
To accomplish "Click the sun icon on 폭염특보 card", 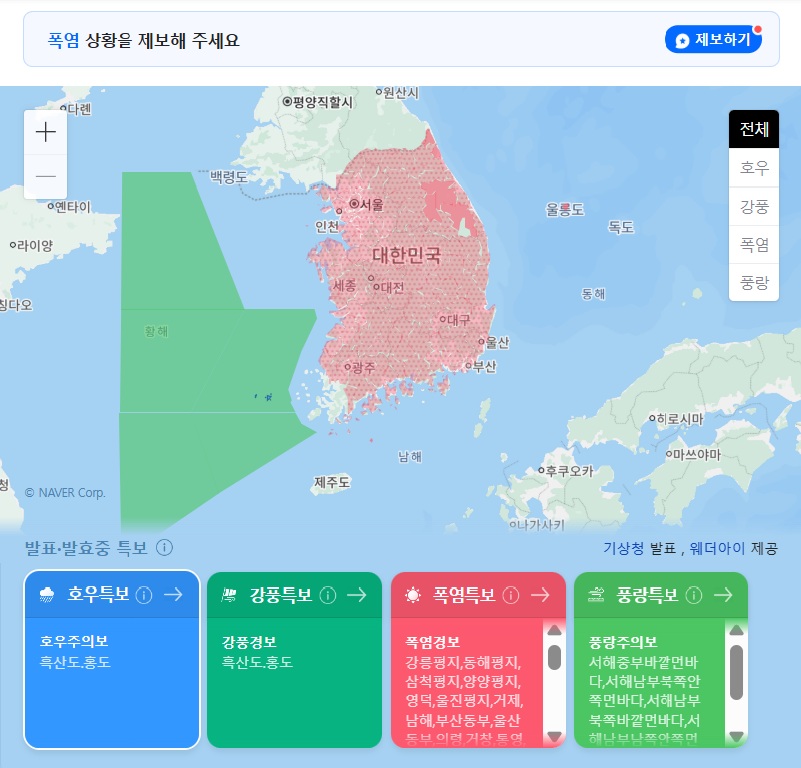I will 411,595.
